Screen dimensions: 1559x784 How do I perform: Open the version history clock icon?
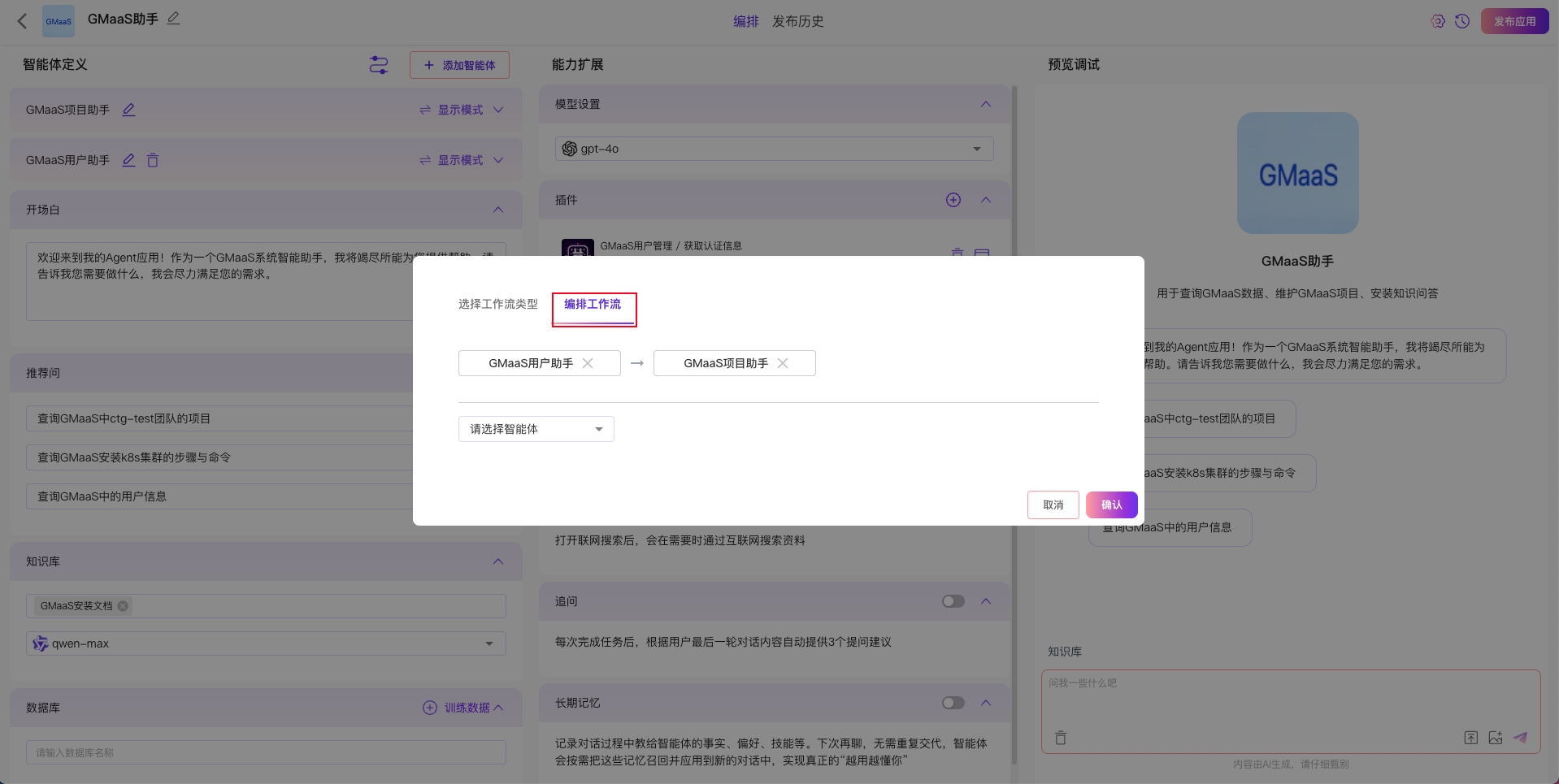click(1462, 21)
